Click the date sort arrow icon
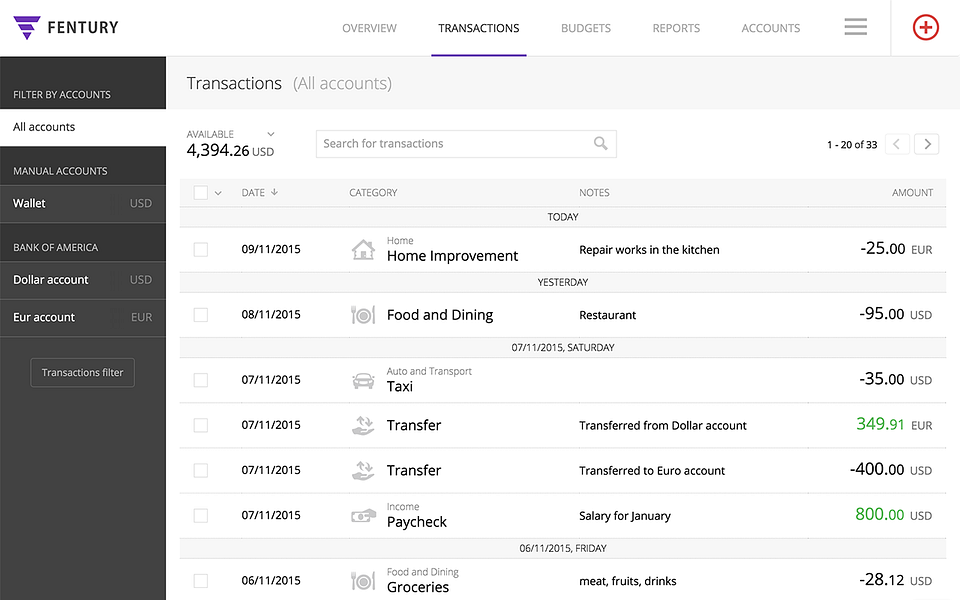The image size is (960, 600). click(274, 192)
